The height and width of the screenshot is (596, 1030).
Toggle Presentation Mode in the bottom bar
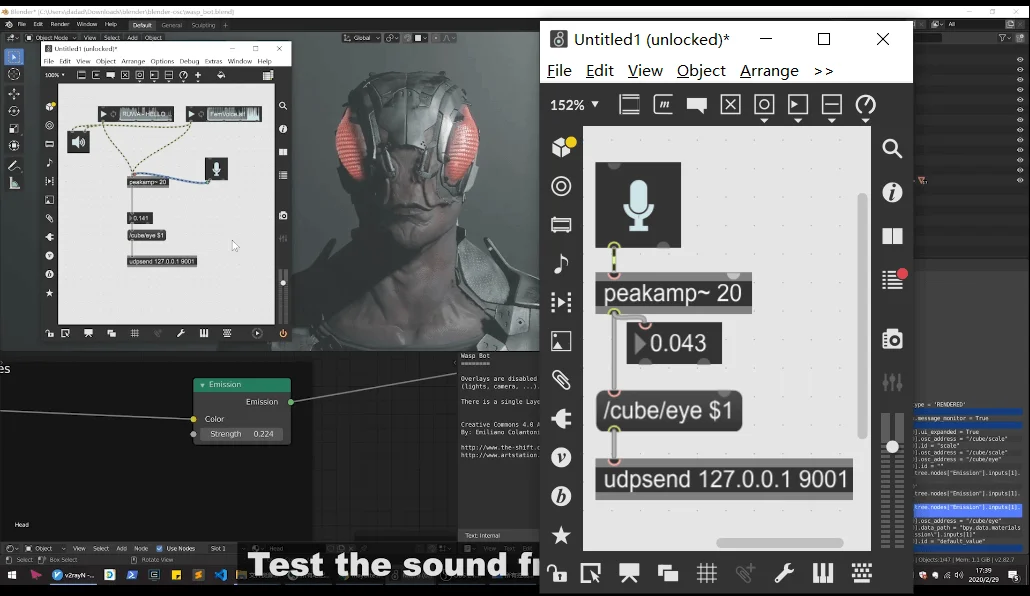tap(628, 573)
